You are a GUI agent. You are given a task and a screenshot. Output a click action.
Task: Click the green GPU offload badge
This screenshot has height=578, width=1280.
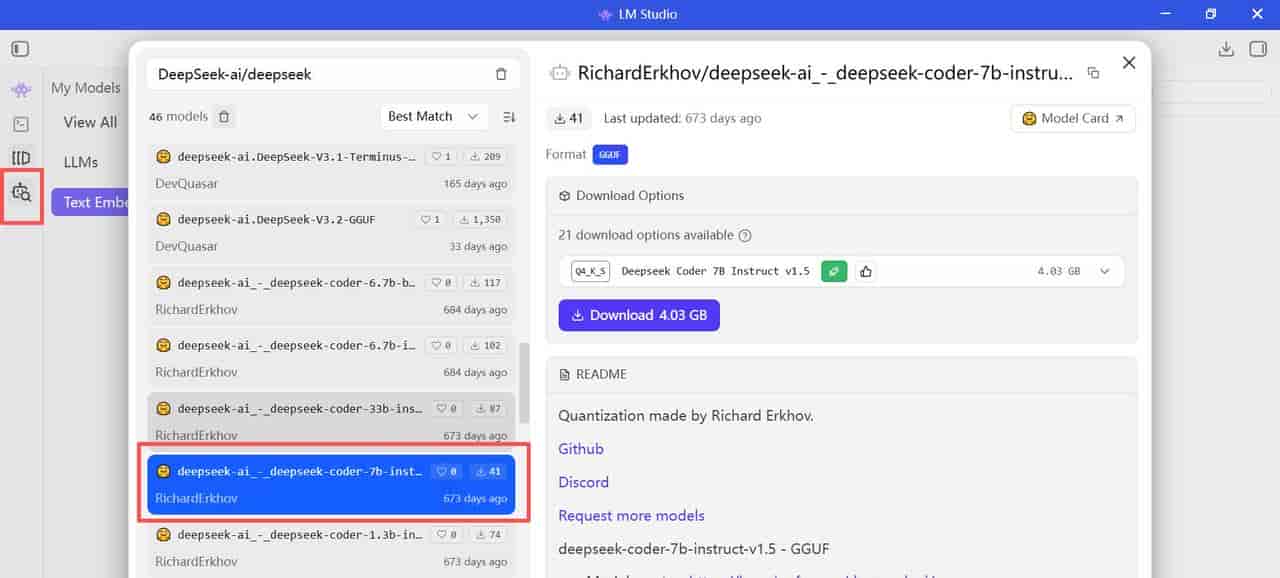[x=833, y=271]
